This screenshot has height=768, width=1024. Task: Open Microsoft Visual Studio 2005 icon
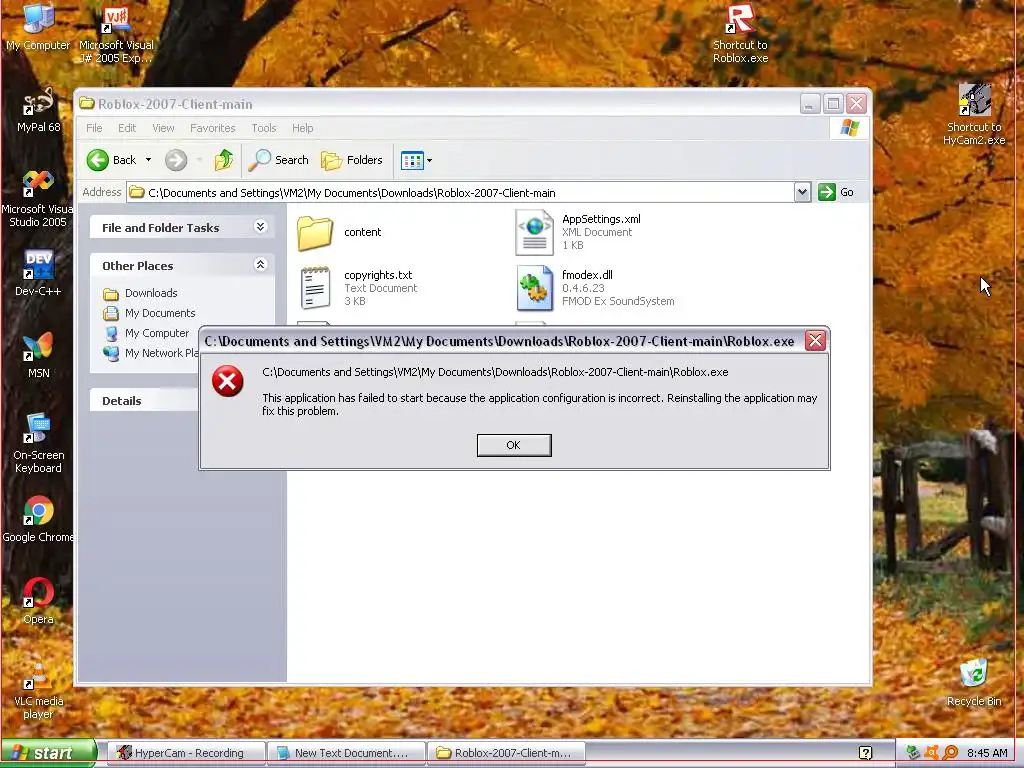pyautogui.click(x=38, y=198)
